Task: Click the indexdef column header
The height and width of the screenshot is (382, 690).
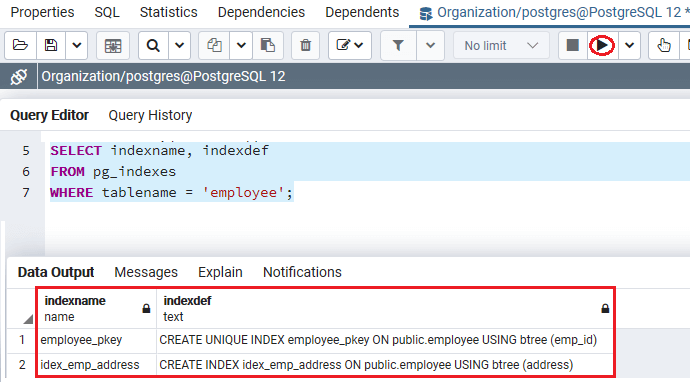Action: (385, 309)
